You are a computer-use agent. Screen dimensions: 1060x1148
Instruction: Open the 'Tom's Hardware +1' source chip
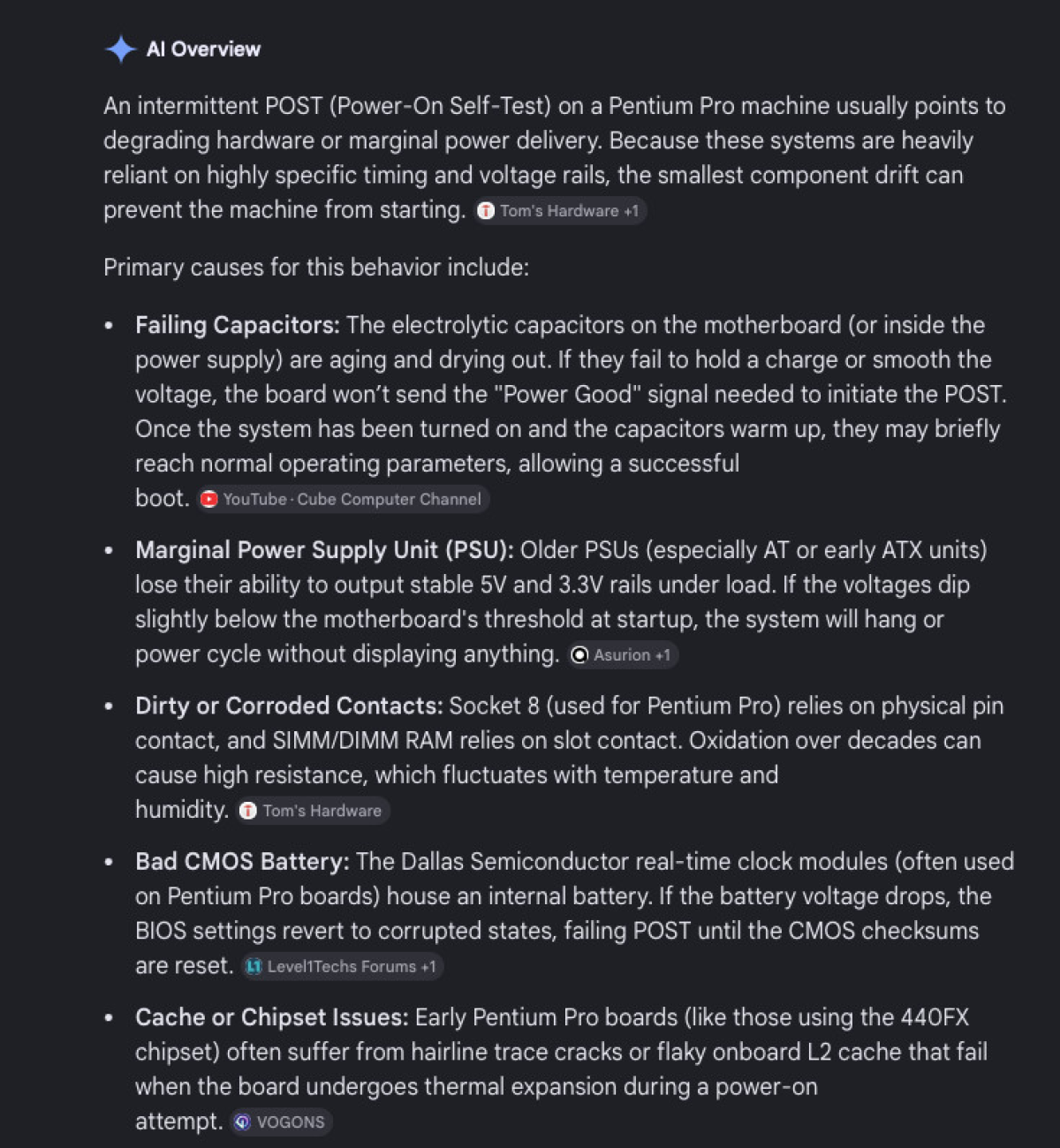[x=560, y=211]
